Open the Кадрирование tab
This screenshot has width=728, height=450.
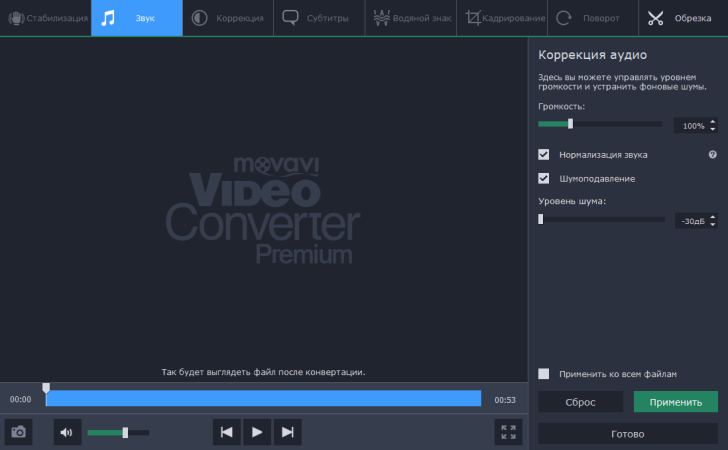pyautogui.click(x=502, y=18)
